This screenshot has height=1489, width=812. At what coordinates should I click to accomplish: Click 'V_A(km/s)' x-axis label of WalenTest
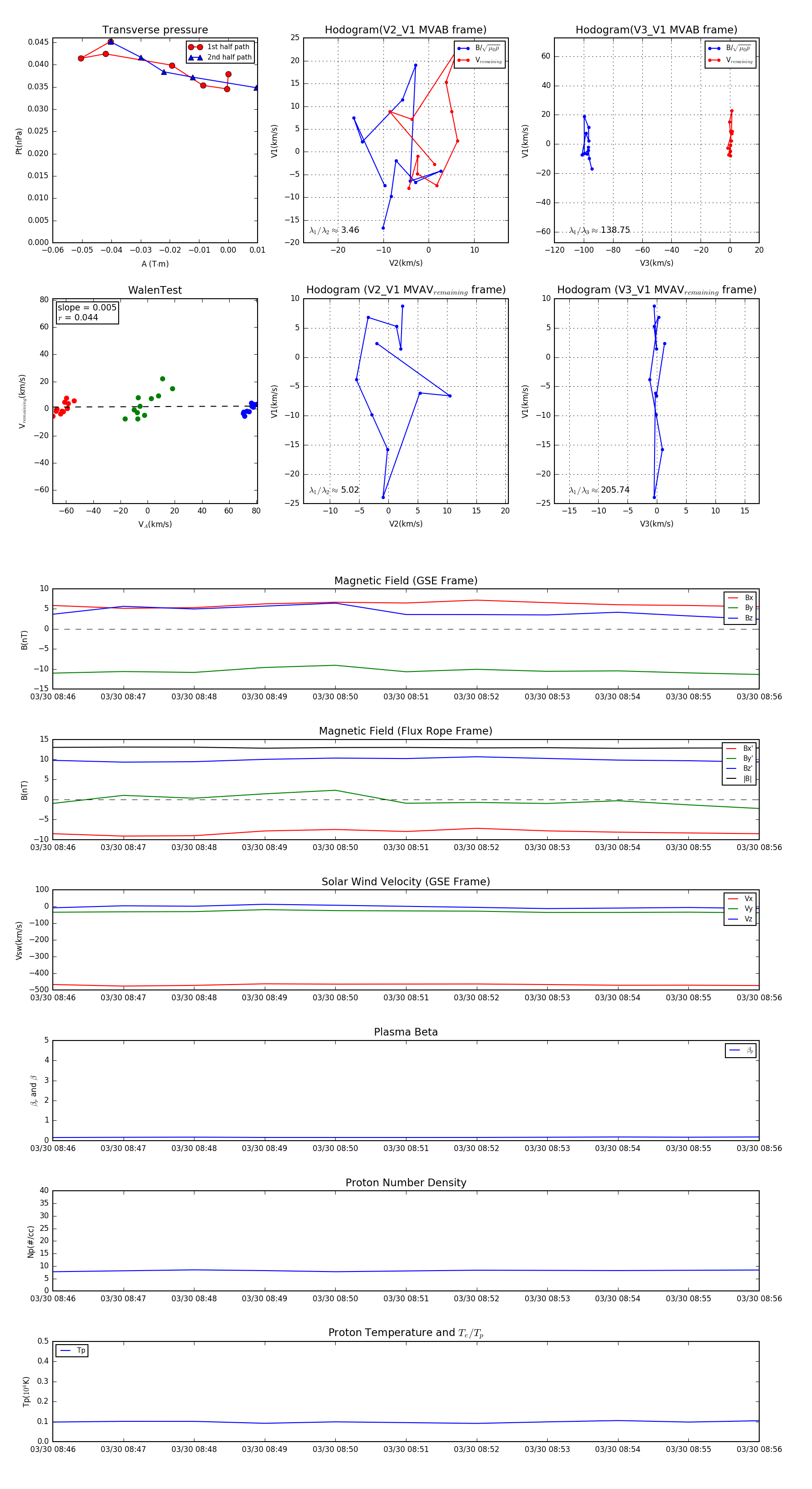155,524
